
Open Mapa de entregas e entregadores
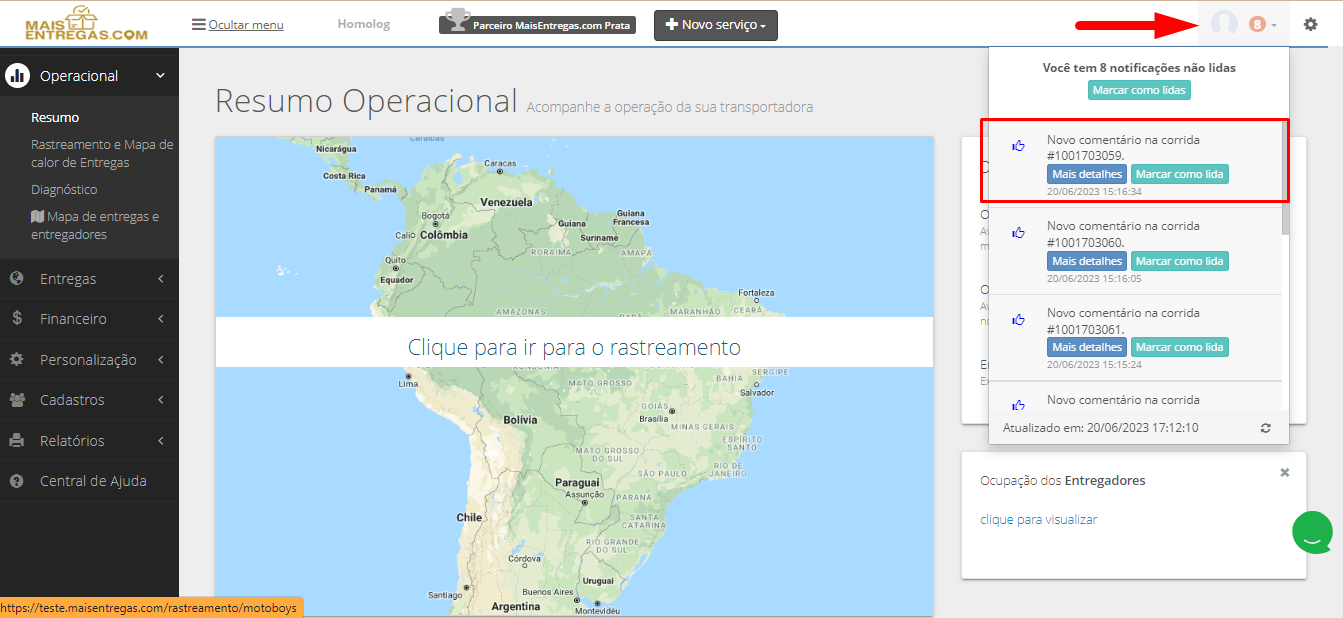(95, 225)
